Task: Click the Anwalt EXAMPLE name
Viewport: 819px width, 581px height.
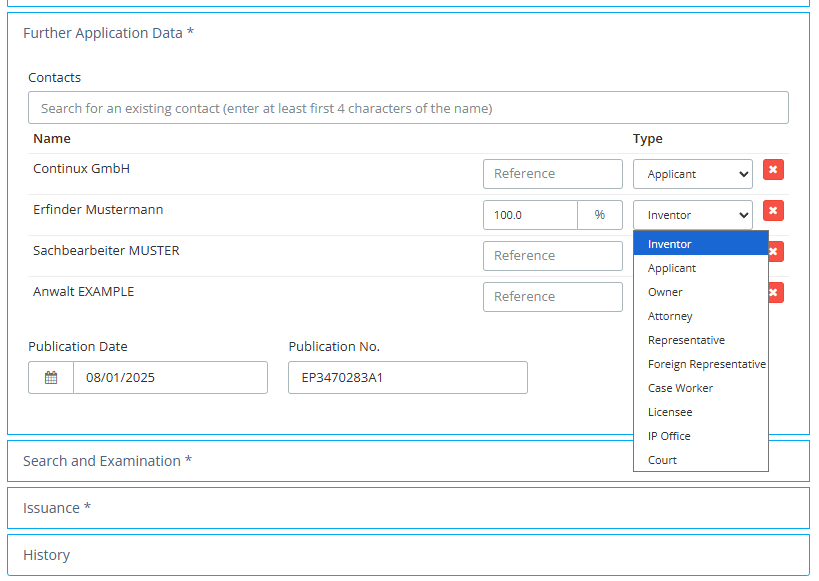Action: click(x=84, y=292)
